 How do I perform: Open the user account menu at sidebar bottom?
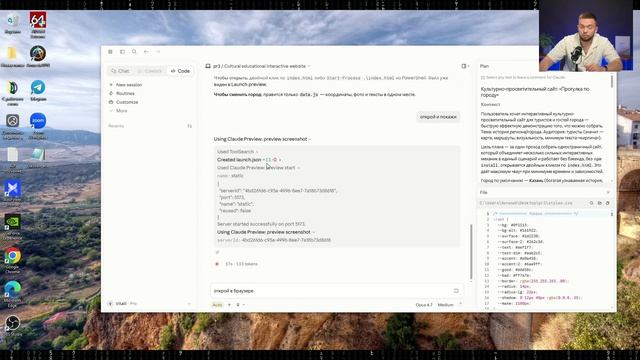pyautogui.click(x=149, y=304)
